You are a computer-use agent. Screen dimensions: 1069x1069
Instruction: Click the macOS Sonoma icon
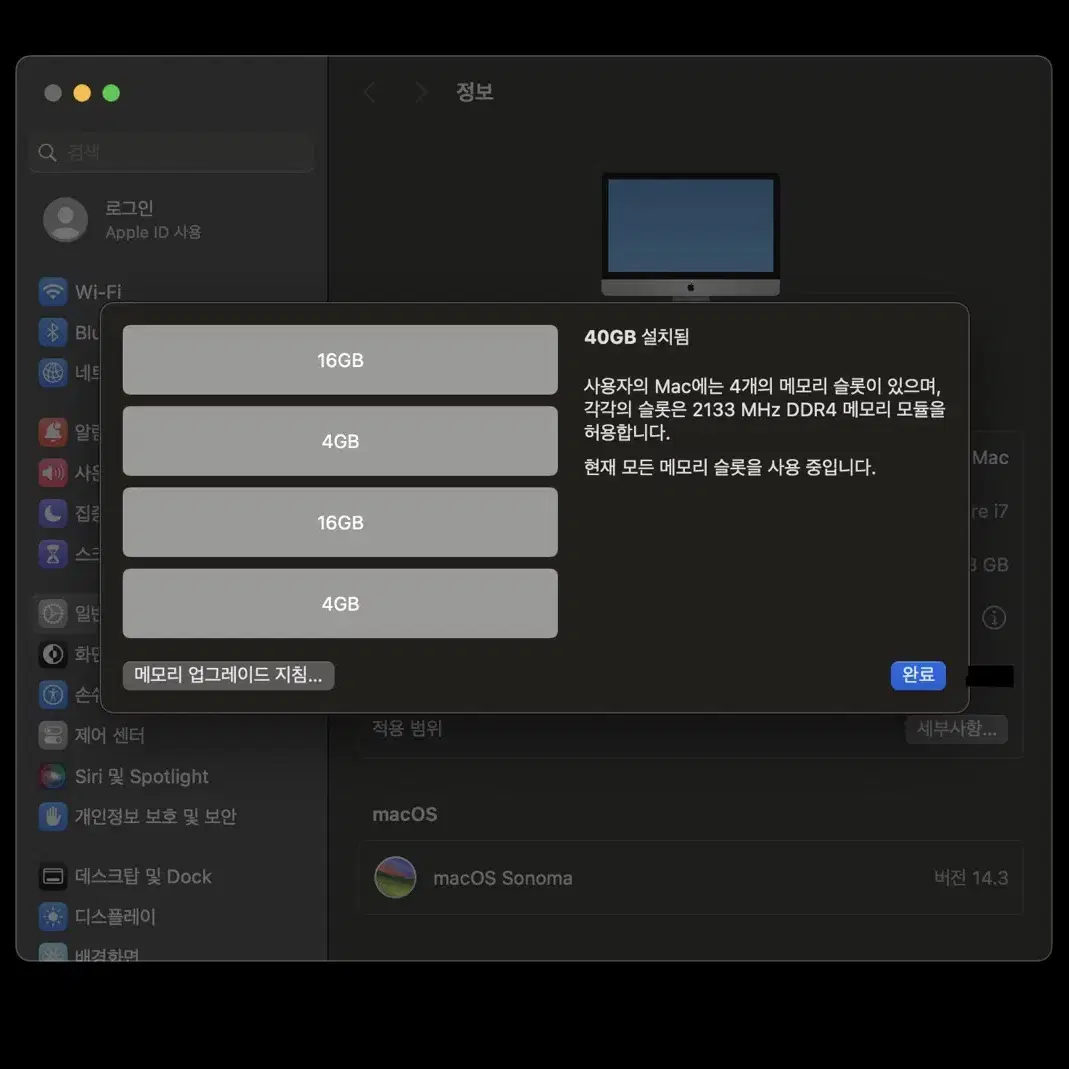(x=395, y=877)
